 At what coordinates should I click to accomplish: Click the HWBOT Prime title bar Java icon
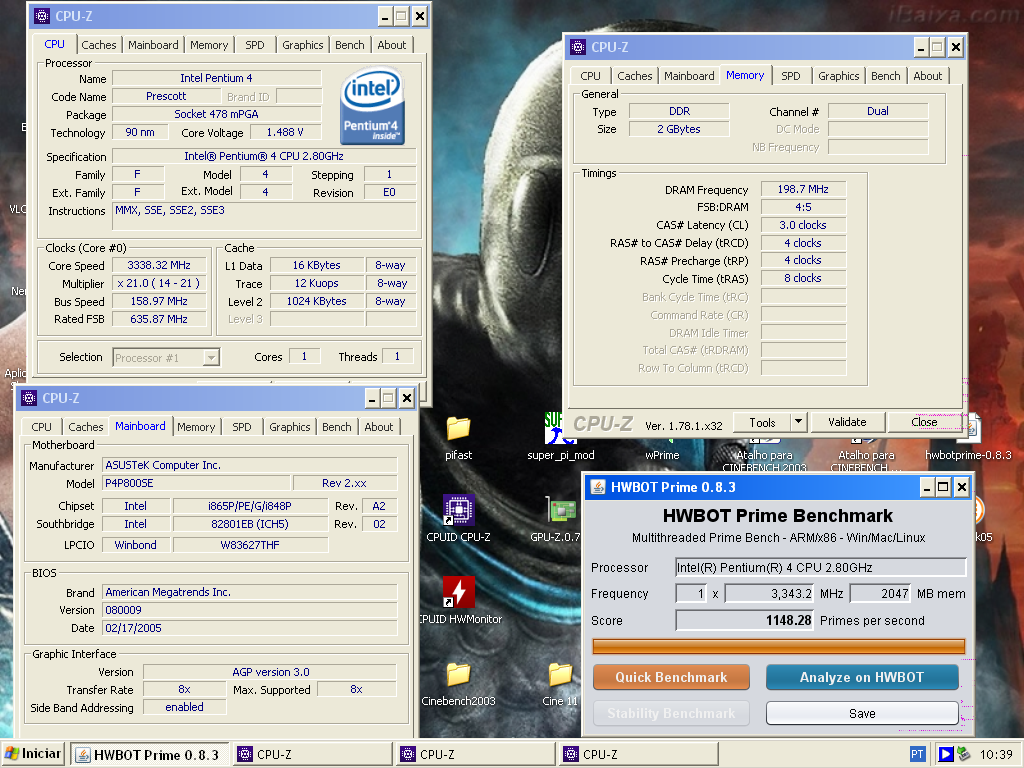pos(598,487)
